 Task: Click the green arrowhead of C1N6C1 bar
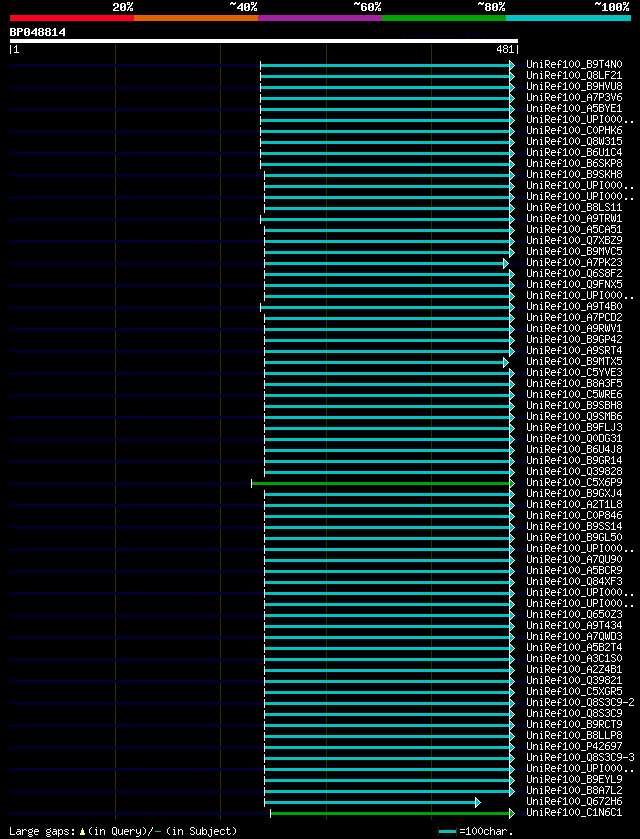pyautogui.click(x=512, y=813)
